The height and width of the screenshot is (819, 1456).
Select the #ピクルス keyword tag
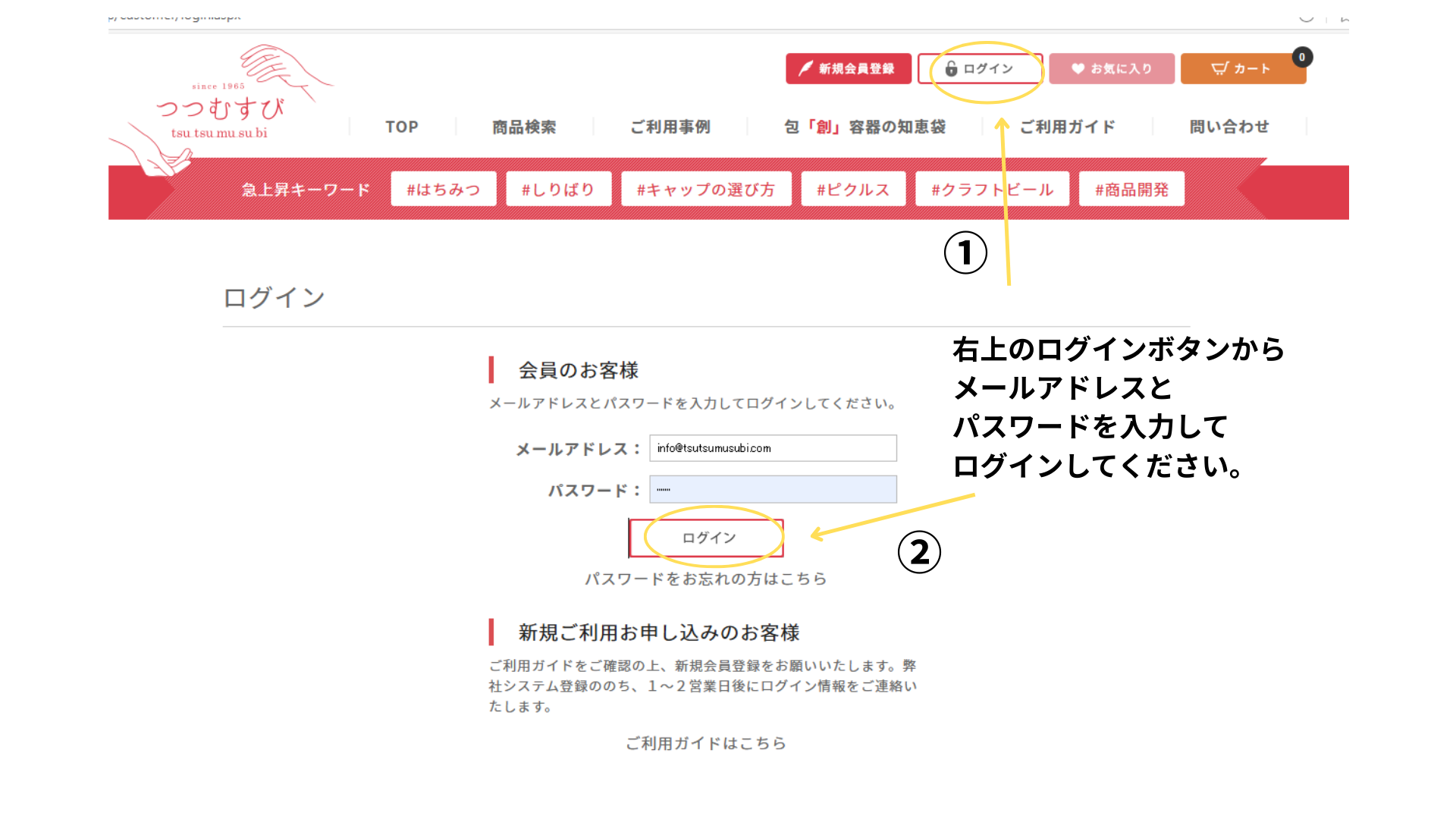click(852, 189)
